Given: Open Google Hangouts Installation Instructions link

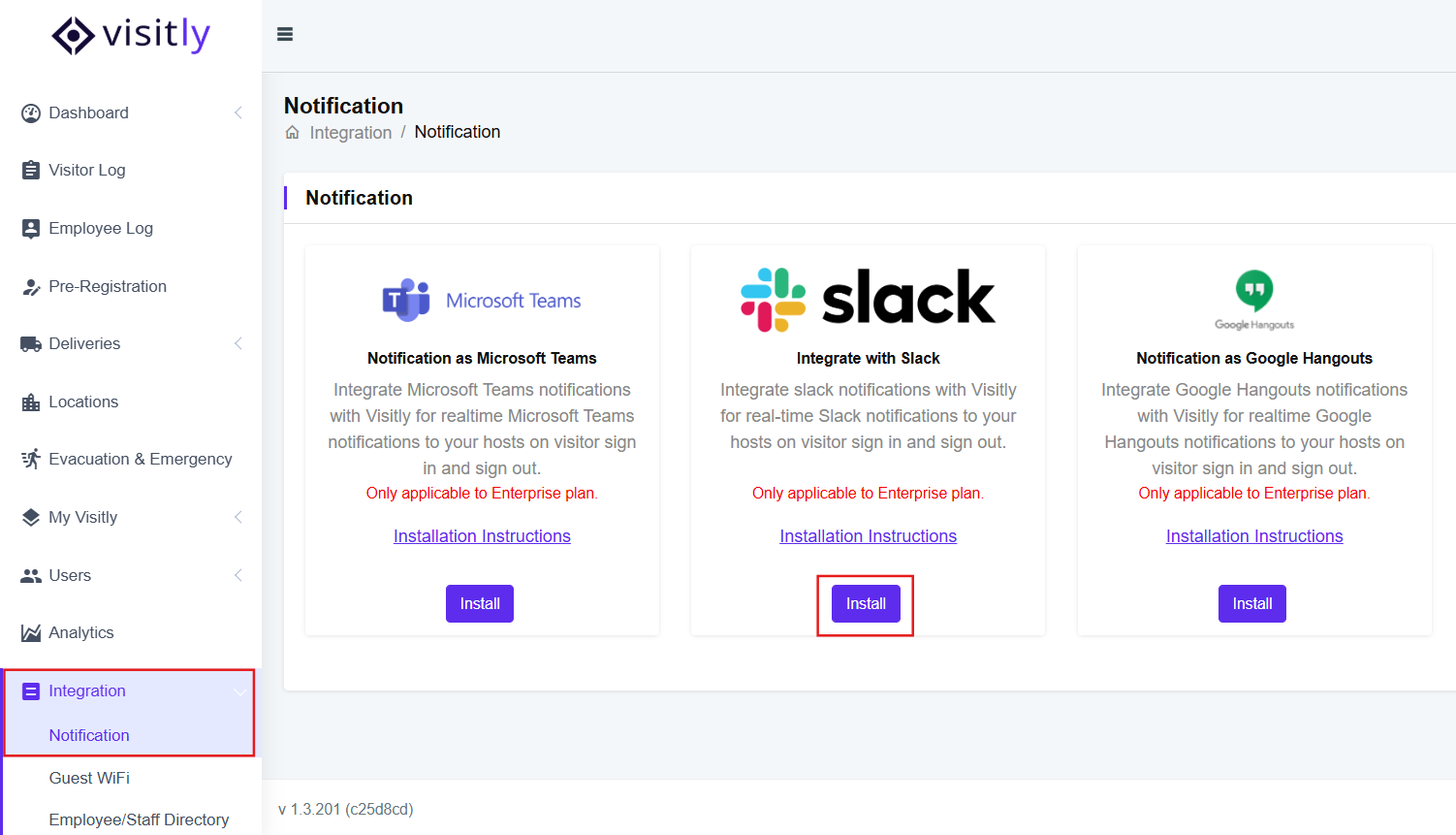Looking at the screenshot, I should point(1254,536).
